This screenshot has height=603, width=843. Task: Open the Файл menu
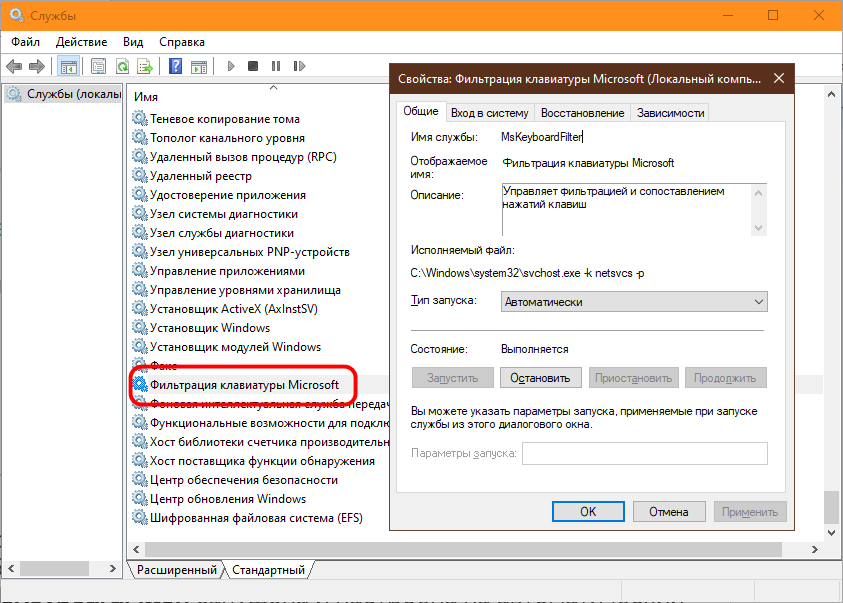tap(25, 42)
